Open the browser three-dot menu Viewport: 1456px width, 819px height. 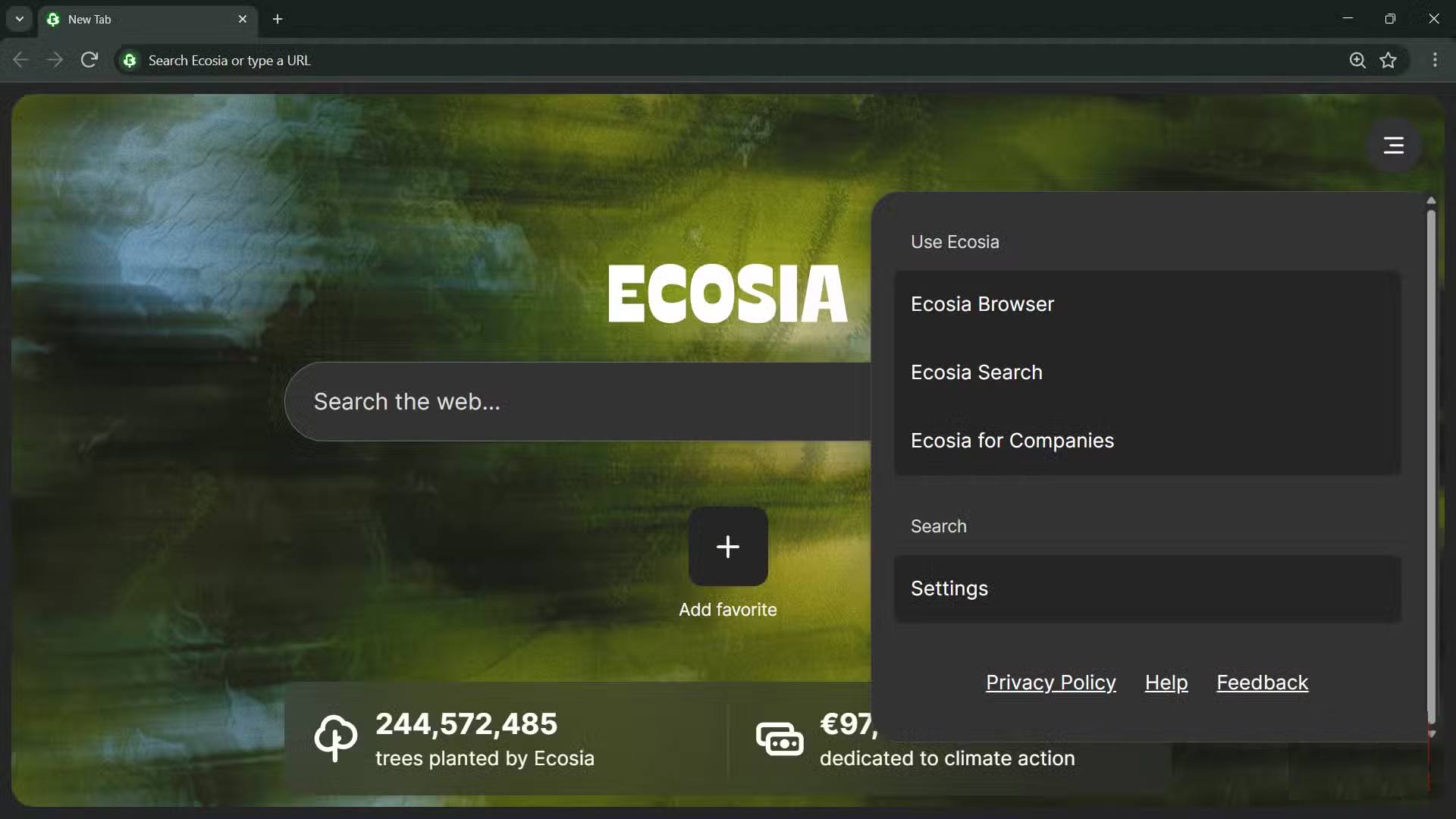point(1435,60)
